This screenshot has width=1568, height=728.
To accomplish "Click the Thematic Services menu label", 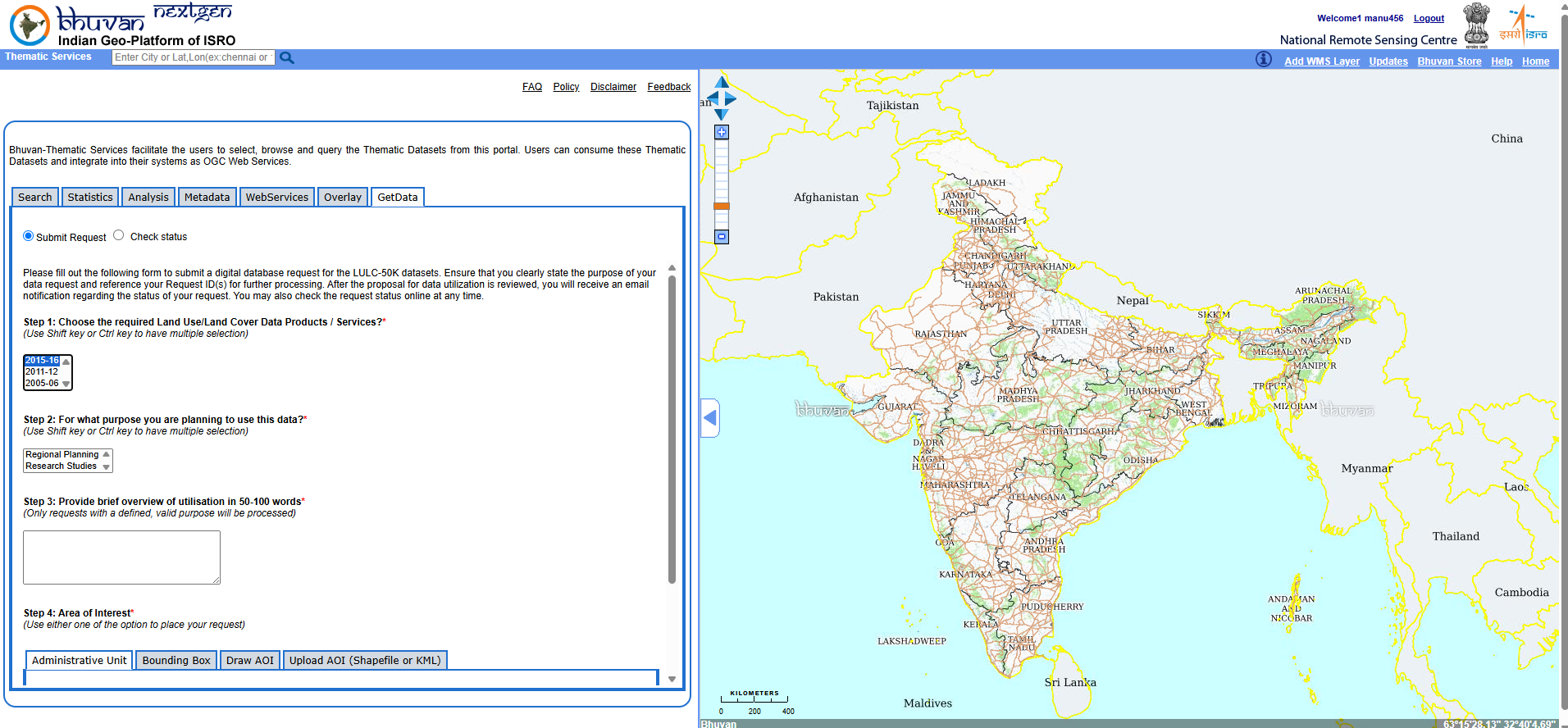I will pos(48,57).
